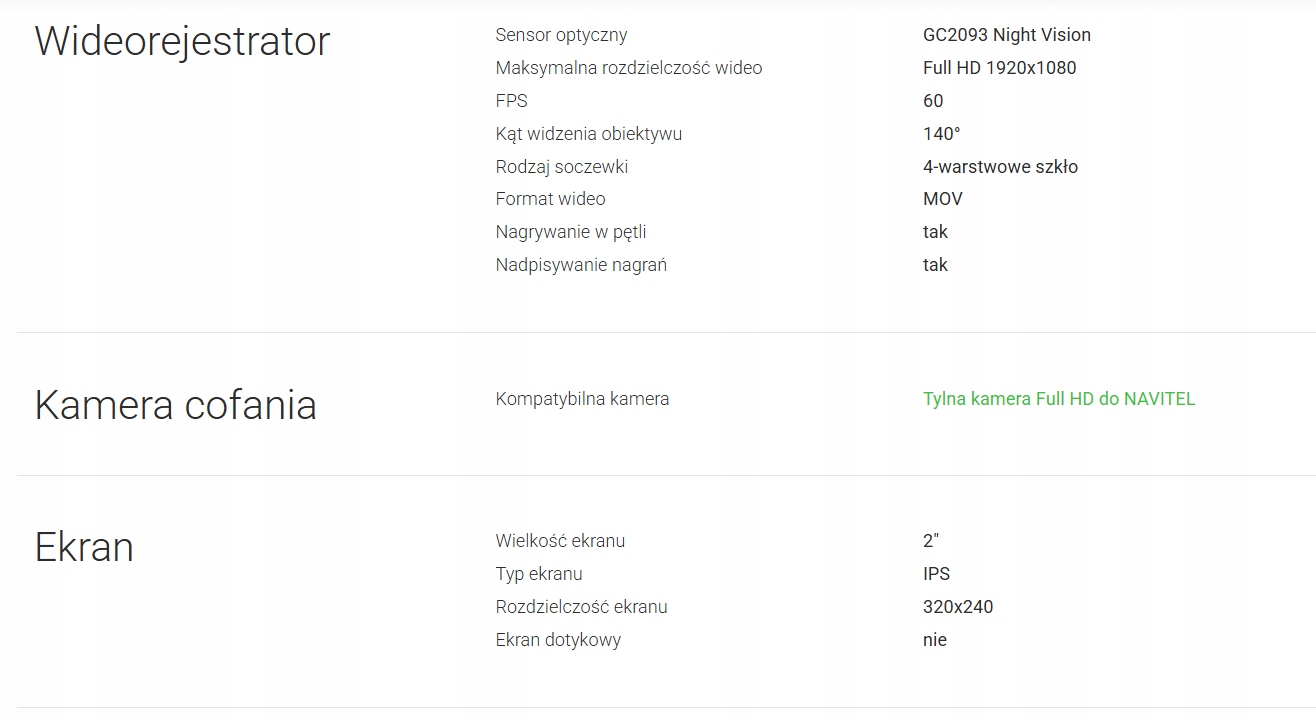The height and width of the screenshot is (716, 1316).
Task: Click the Ekran section heading
Action: [84, 548]
